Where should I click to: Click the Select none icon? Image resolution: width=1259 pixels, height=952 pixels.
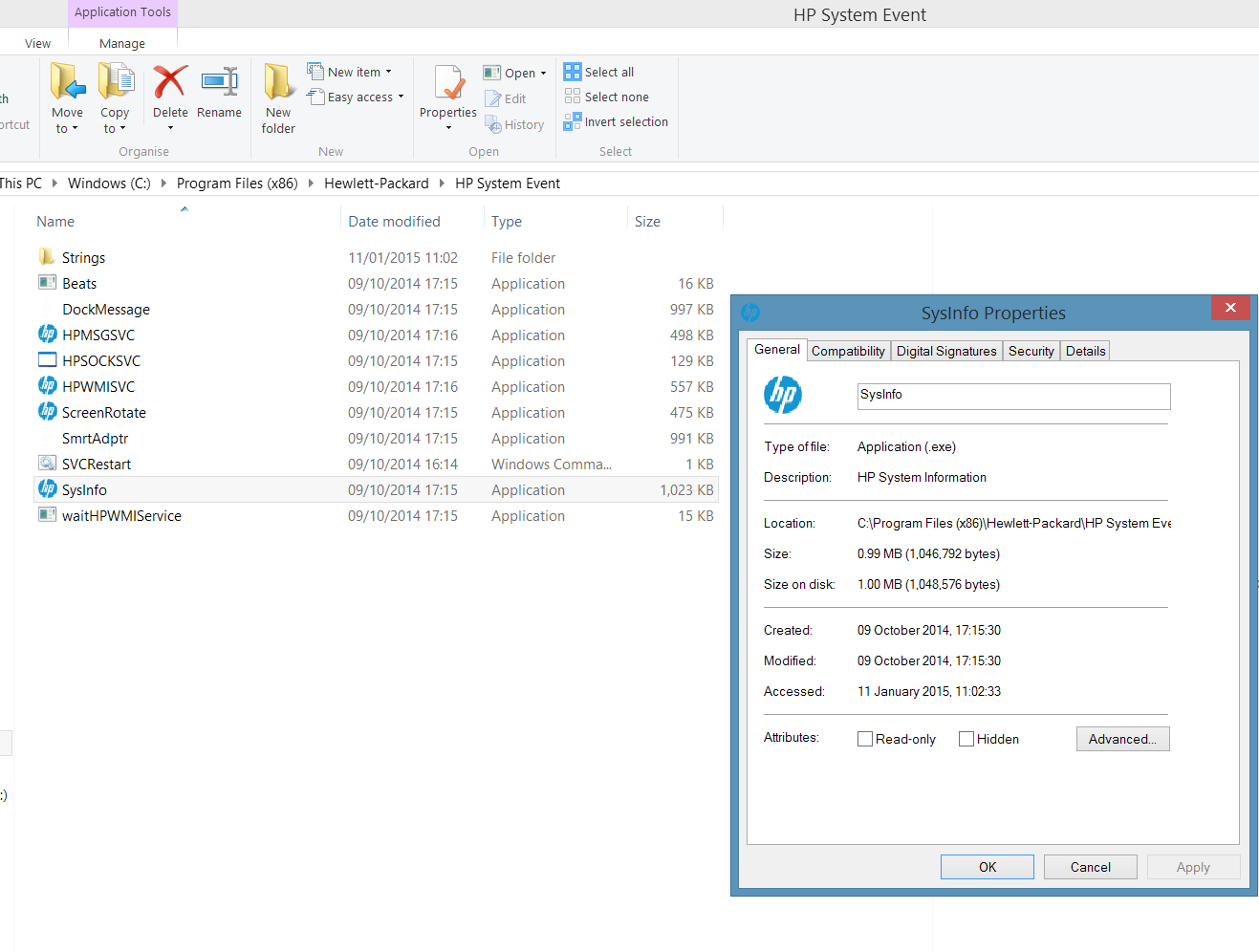pyautogui.click(x=573, y=97)
